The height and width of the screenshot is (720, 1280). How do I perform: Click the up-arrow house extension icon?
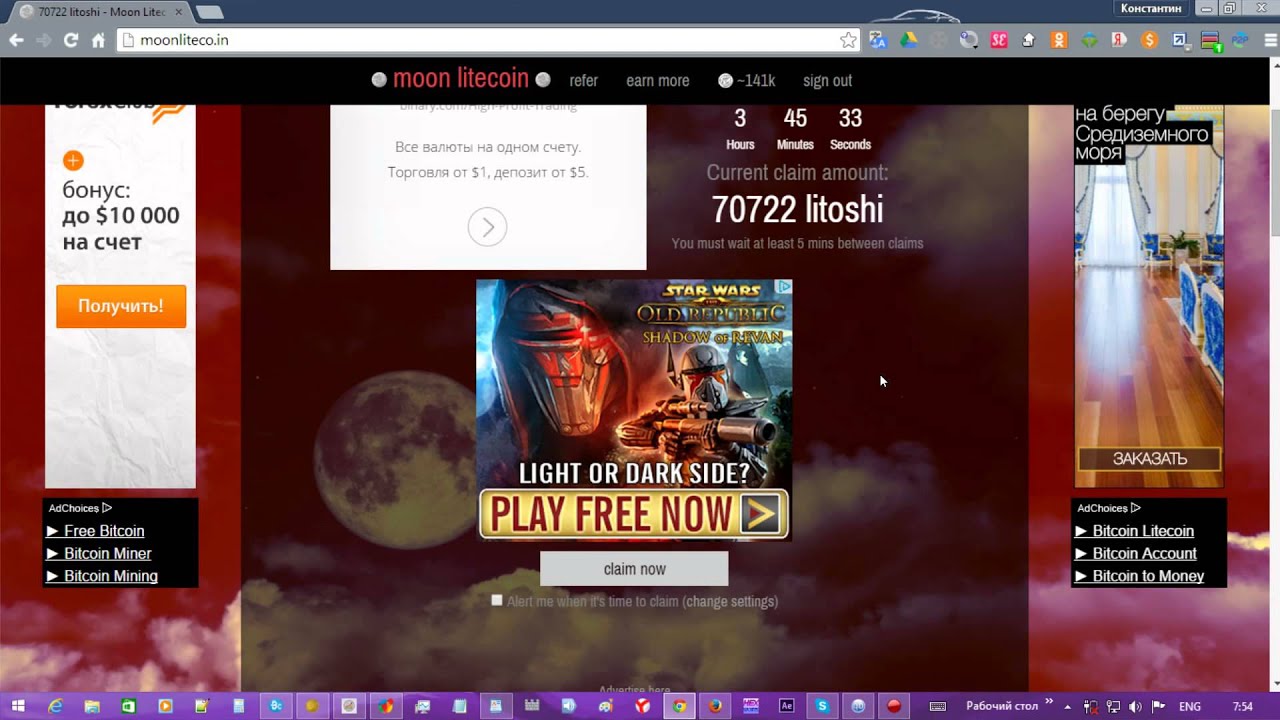coord(1028,40)
